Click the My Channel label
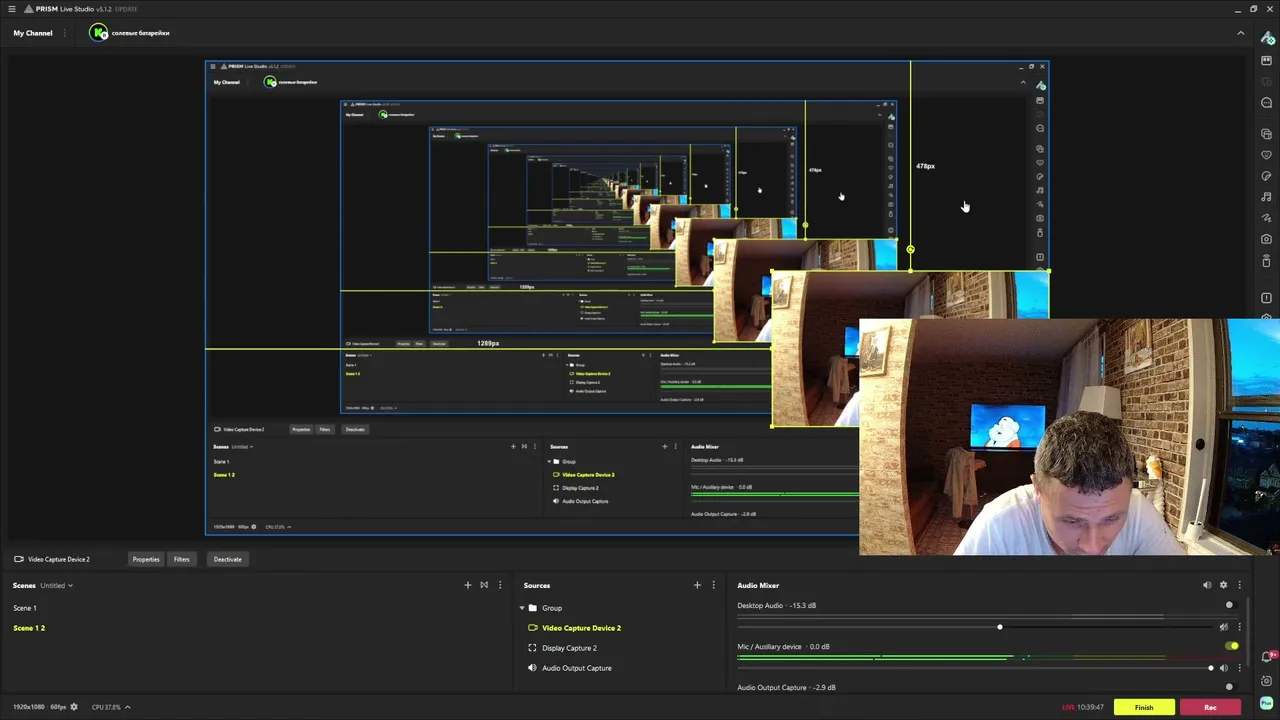This screenshot has width=1280, height=720. 33,33
